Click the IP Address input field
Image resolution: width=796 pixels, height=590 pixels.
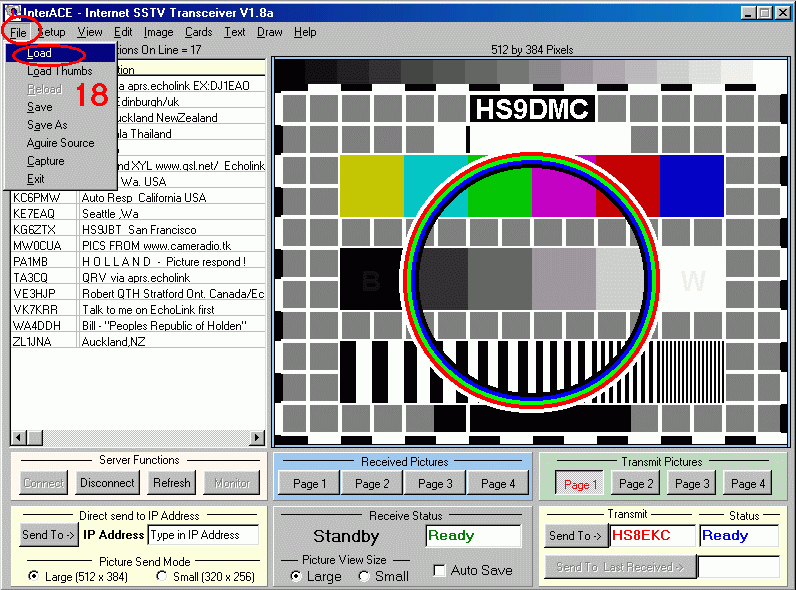tap(203, 535)
